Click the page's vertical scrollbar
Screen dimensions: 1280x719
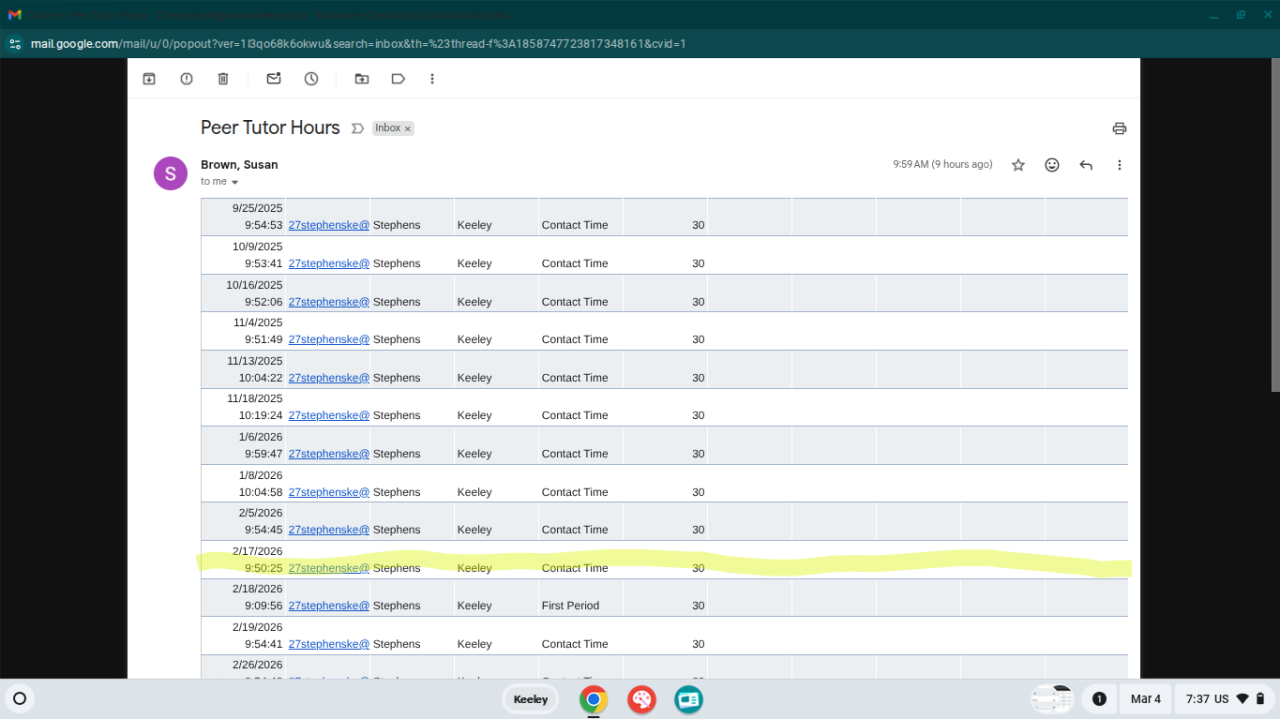coord(1274,230)
